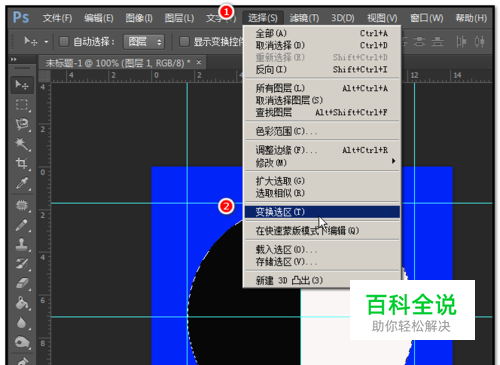Open the 滤镜(T) menu
The image size is (500, 365).
[x=304, y=18]
